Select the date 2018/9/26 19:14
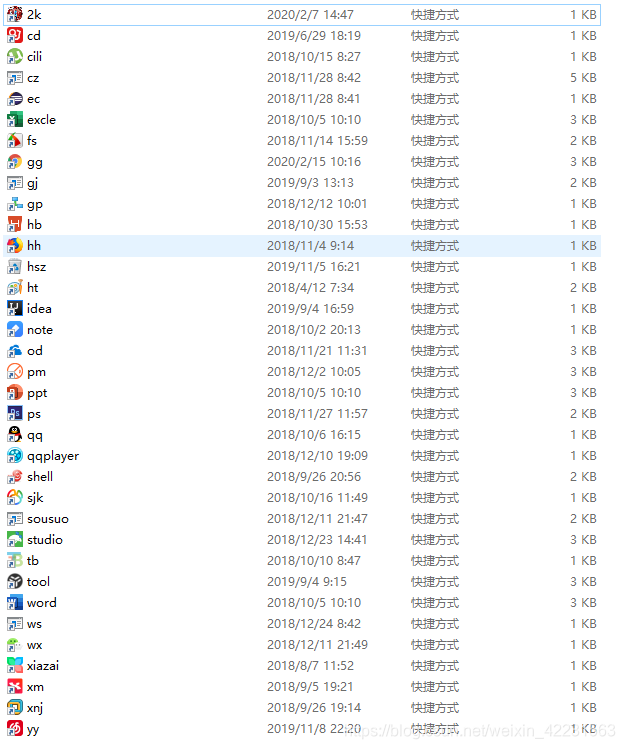625x749 pixels. click(314, 708)
